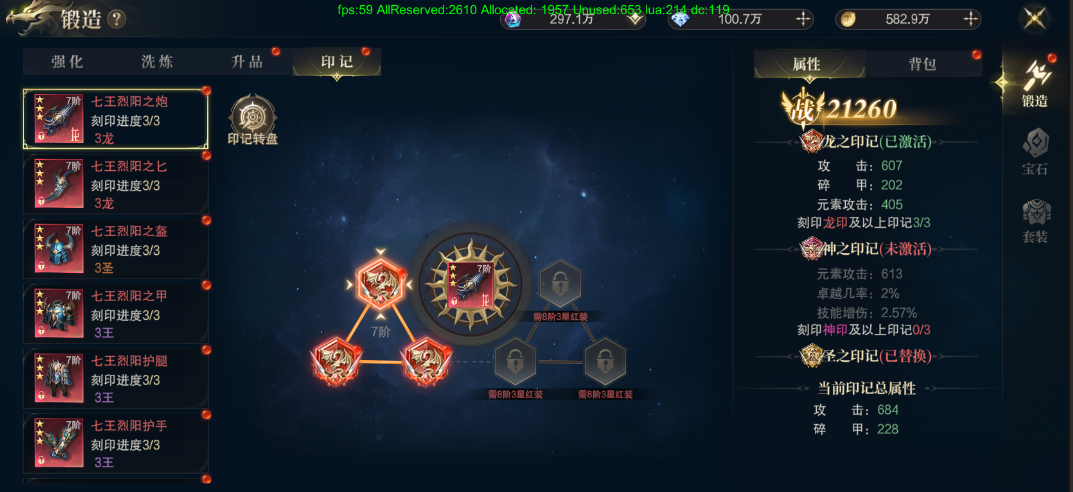
Task: Select 七王烈阳之盔 helmet entry
Action: 116,249
